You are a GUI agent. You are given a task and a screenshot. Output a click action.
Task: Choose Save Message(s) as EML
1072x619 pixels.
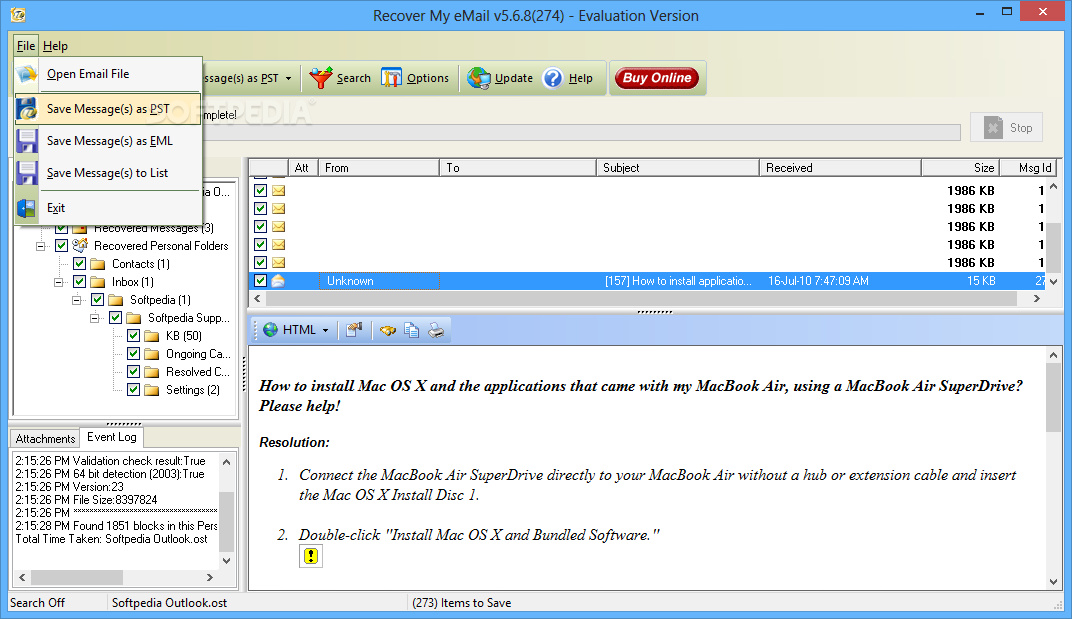(x=108, y=141)
